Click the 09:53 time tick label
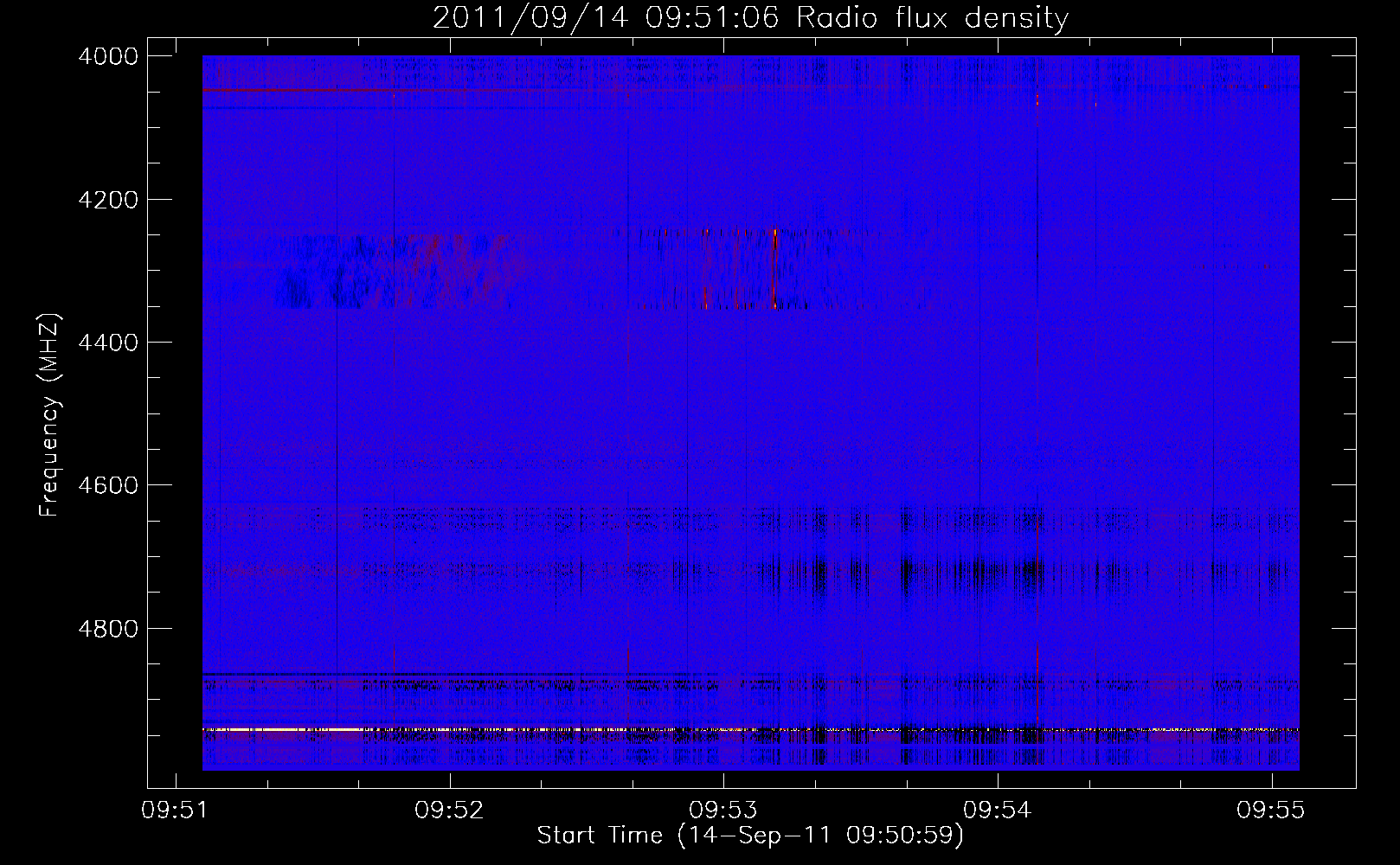The width and height of the screenshot is (1400, 865). (723, 810)
